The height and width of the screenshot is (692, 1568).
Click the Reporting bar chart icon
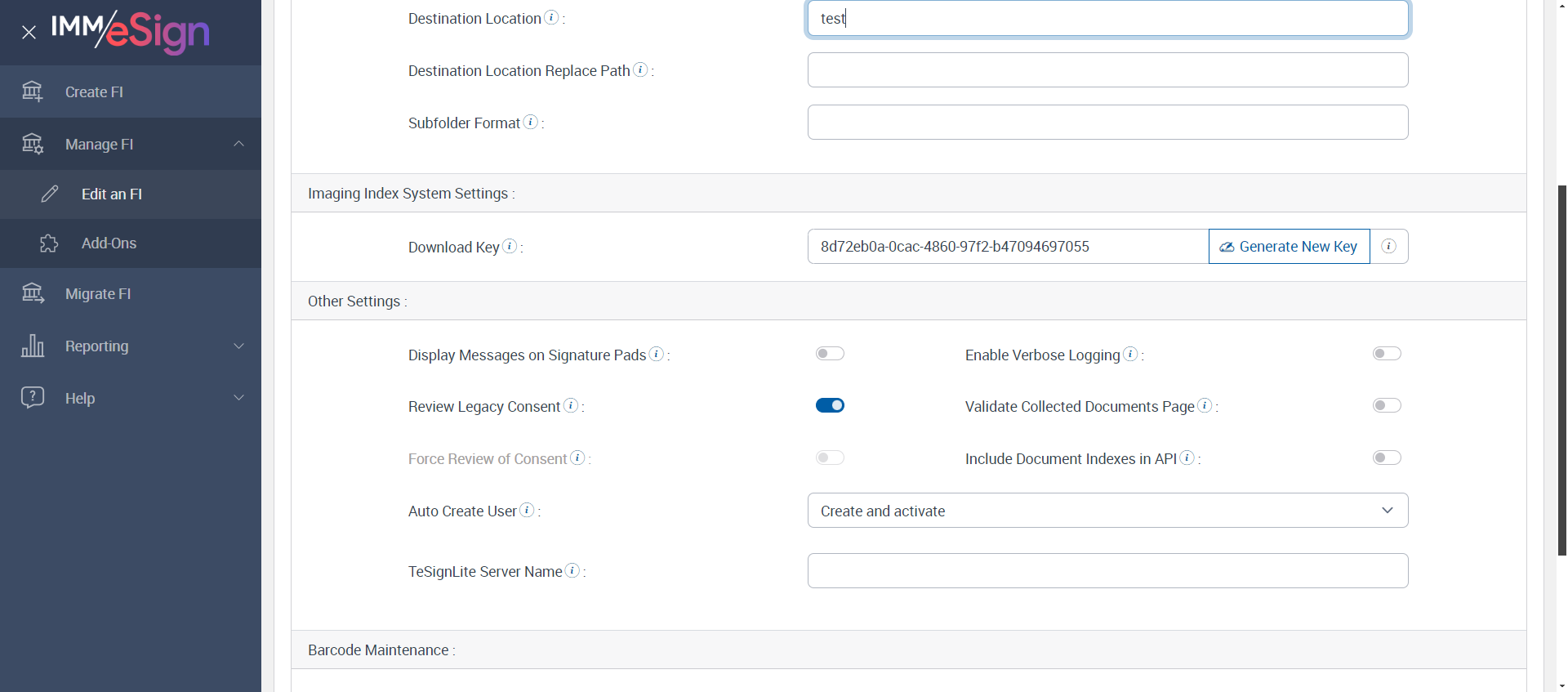[x=33, y=346]
